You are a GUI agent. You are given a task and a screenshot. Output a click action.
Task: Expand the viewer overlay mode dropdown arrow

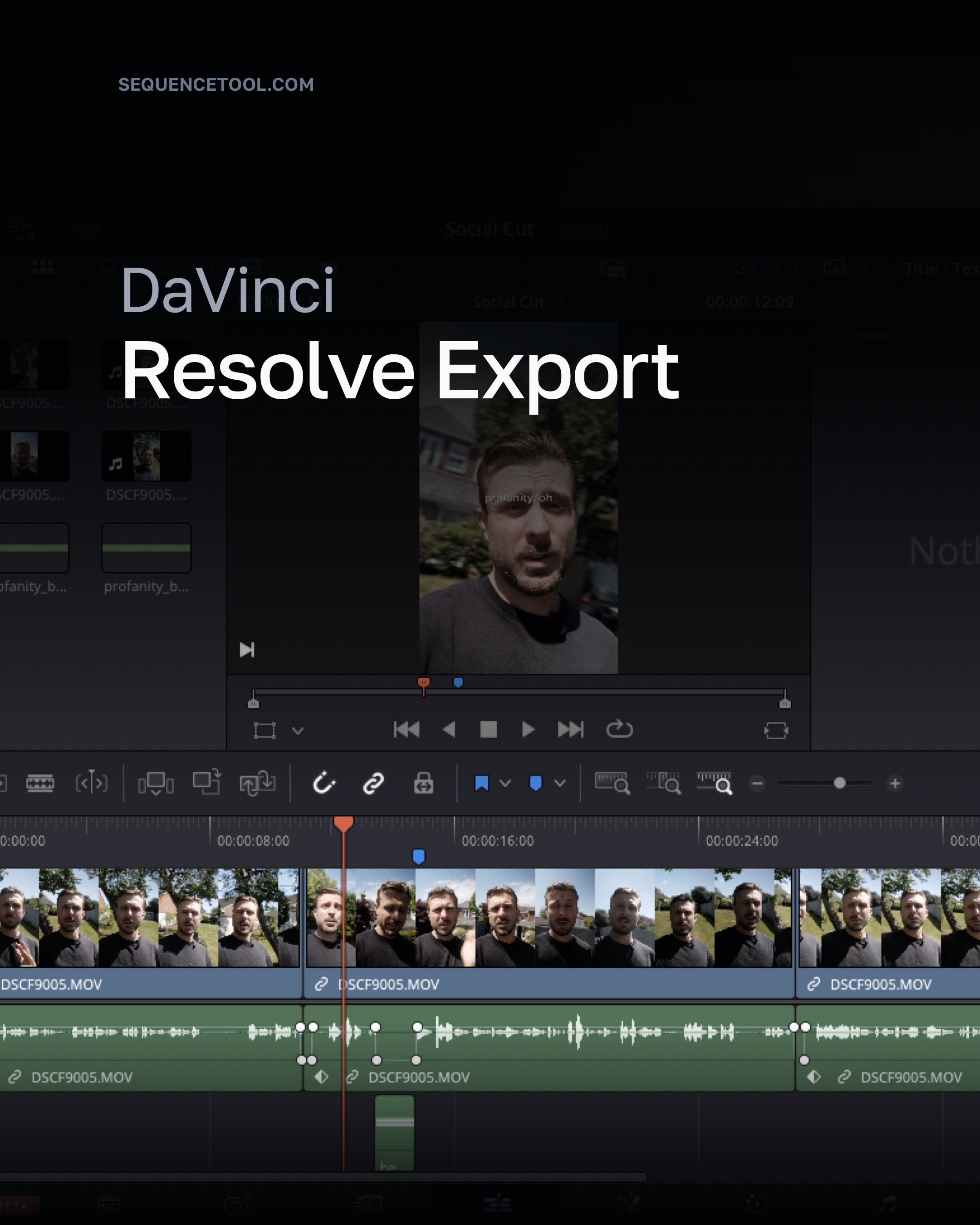[298, 730]
